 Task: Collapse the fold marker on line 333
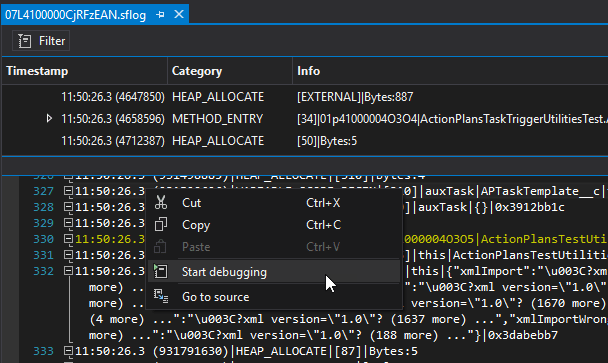(68, 351)
